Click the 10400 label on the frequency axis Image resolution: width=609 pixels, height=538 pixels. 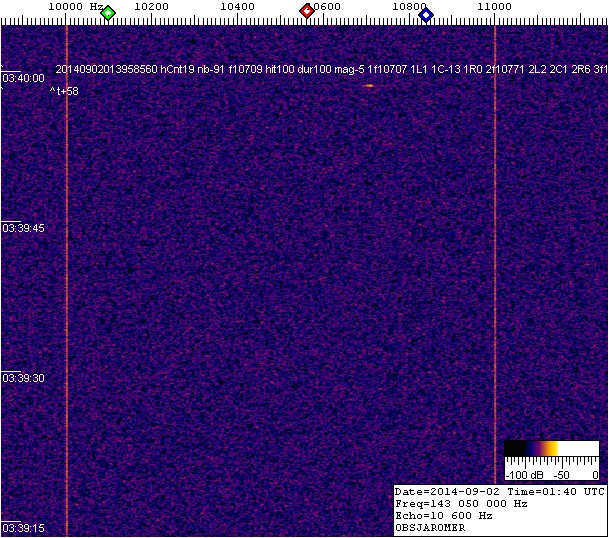[x=237, y=7]
